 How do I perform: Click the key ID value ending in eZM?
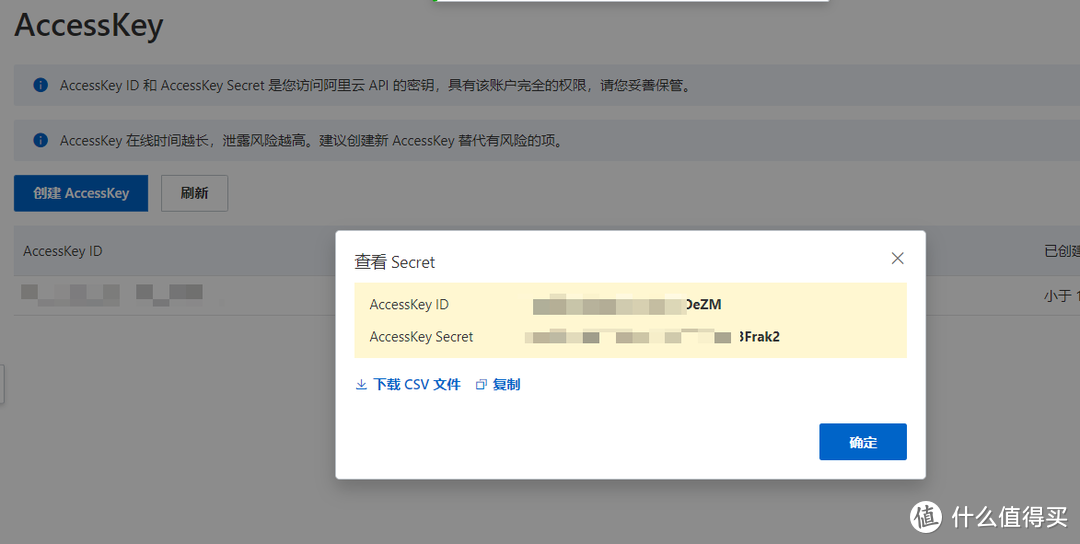627,304
